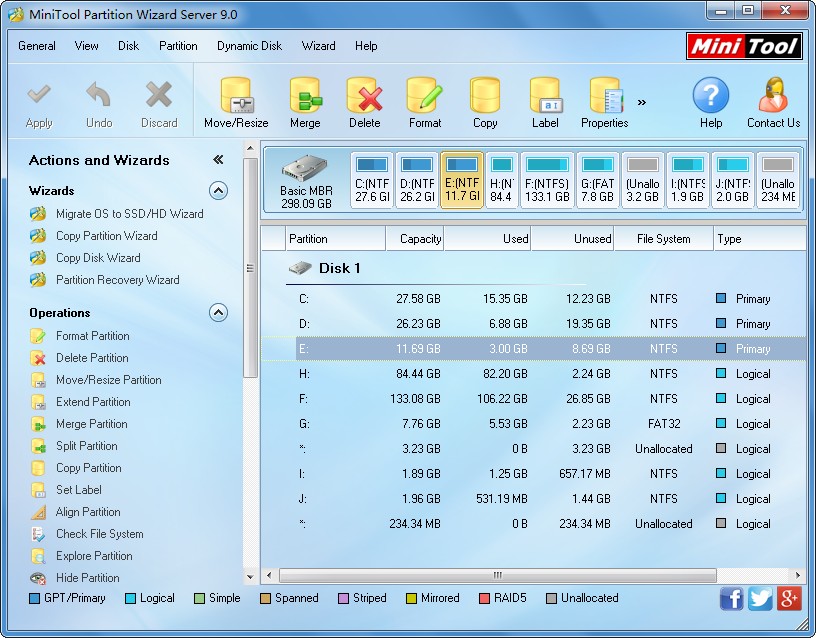The image size is (816, 638).
Task: Click the Basic MBR disk icon
Action: pos(305,167)
